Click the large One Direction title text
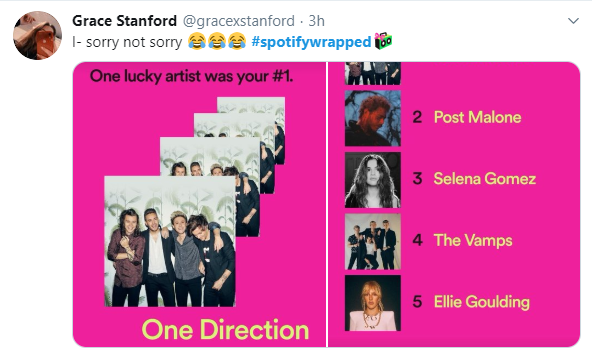Screen dimensions: 592x362 pos(225,330)
